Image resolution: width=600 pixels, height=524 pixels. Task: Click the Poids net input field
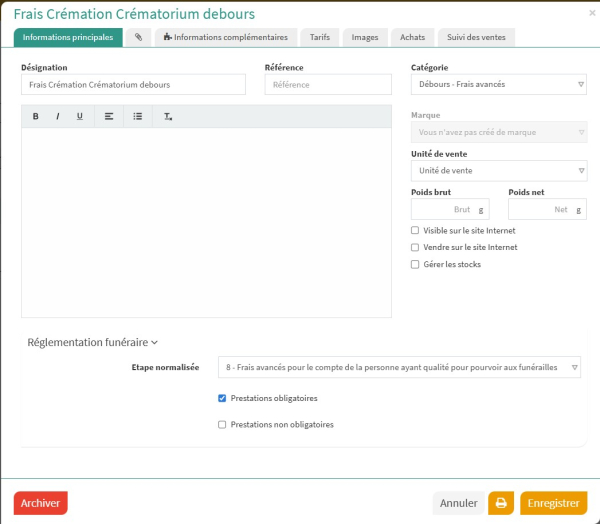coord(547,209)
